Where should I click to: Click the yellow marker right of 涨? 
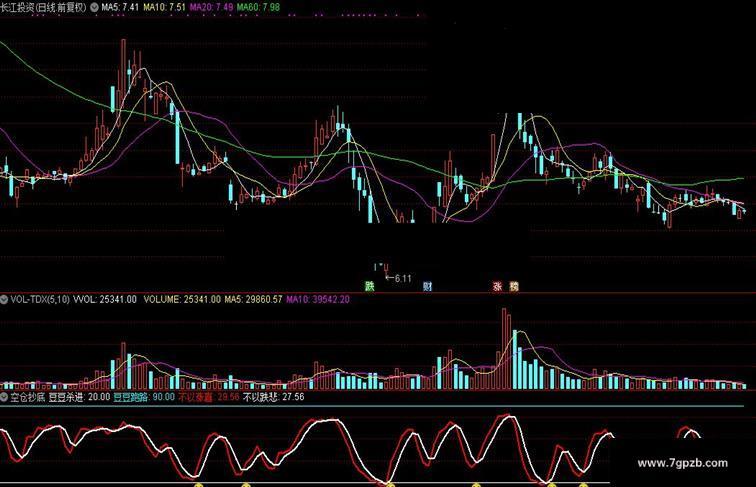click(x=514, y=286)
